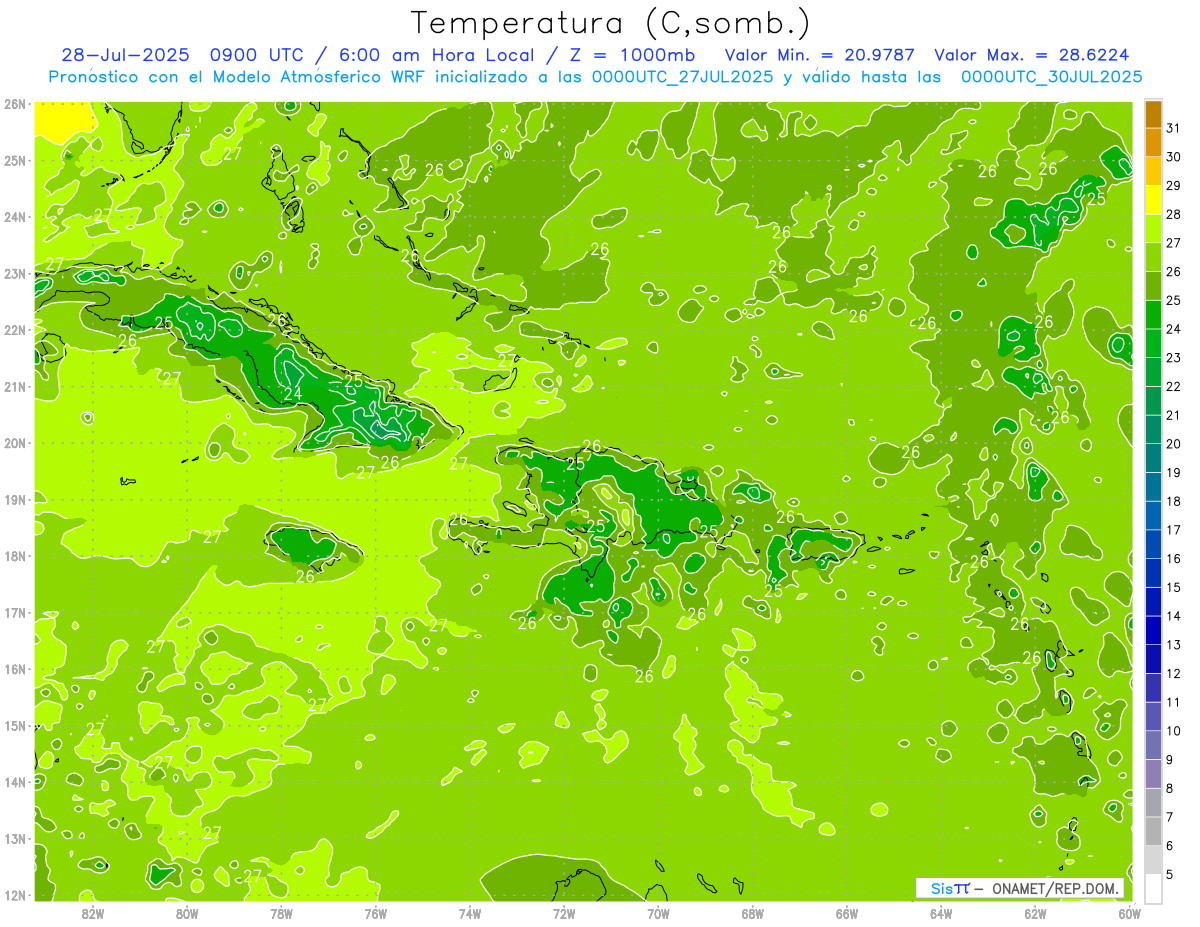Click the grey legend swatch between 6 and 7

coord(1152,831)
